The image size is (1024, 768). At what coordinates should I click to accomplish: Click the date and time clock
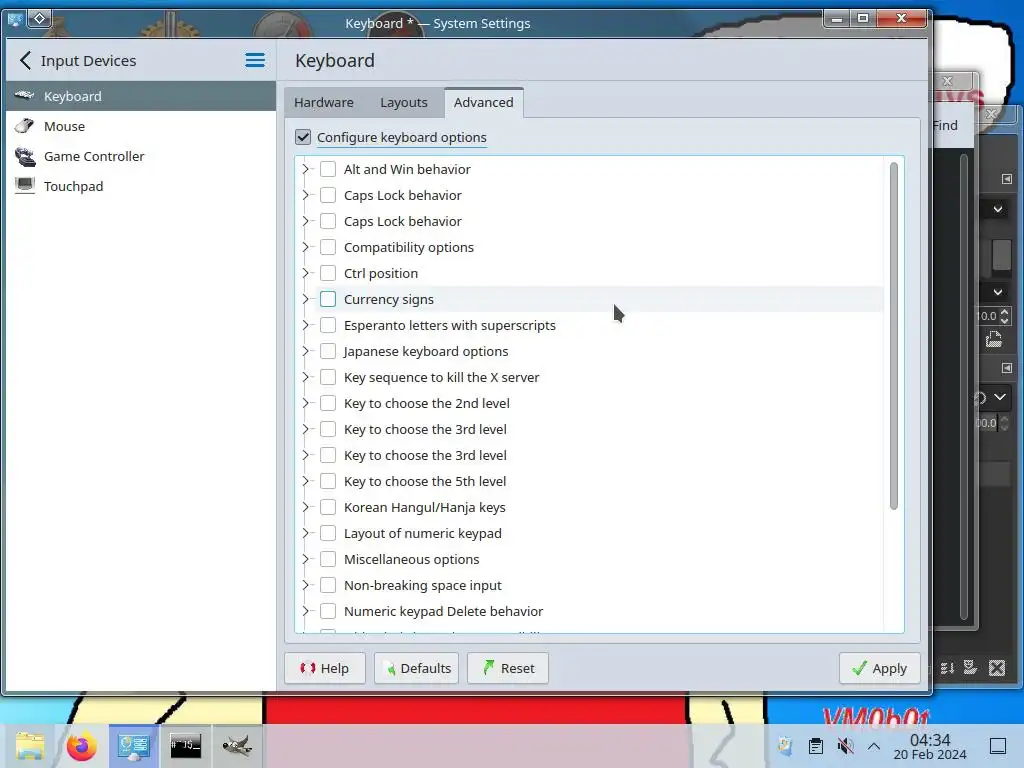point(930,746)
